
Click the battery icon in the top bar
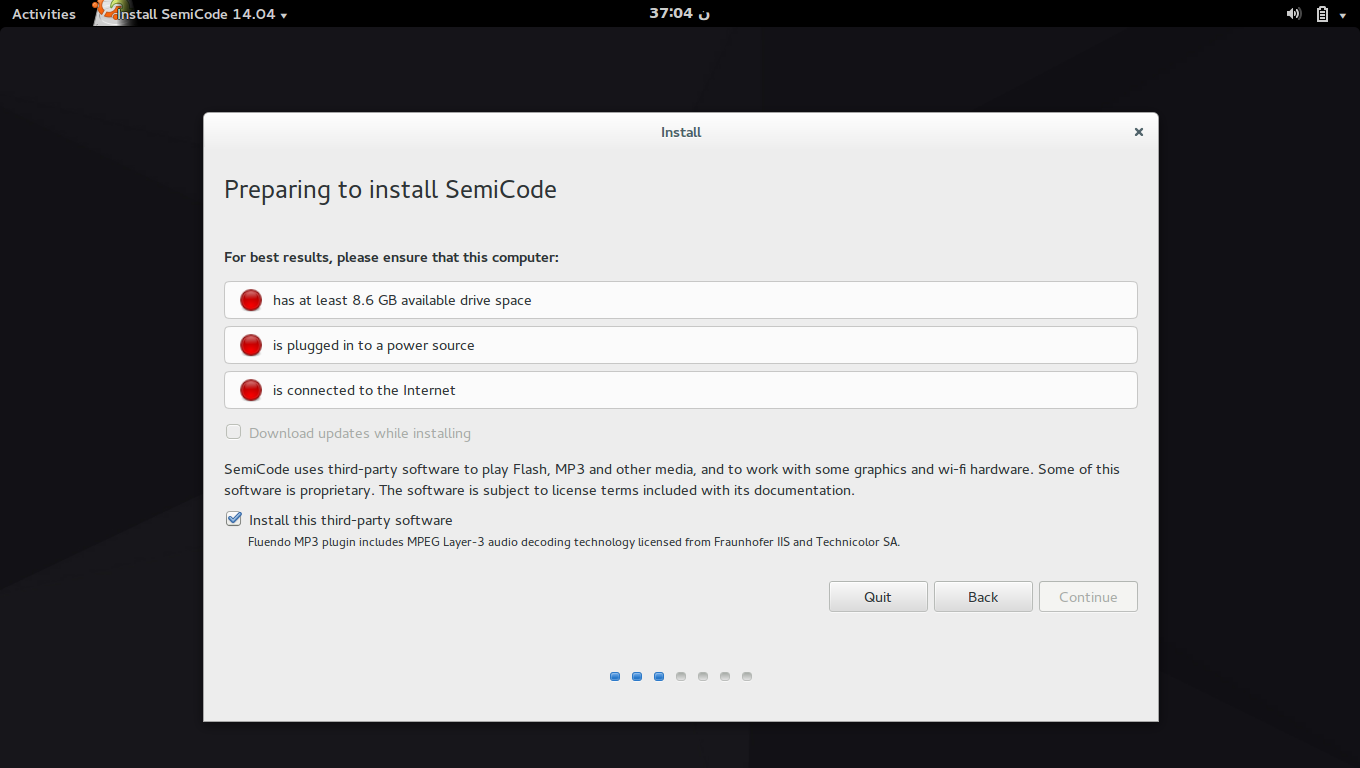tap(1321, 13)
